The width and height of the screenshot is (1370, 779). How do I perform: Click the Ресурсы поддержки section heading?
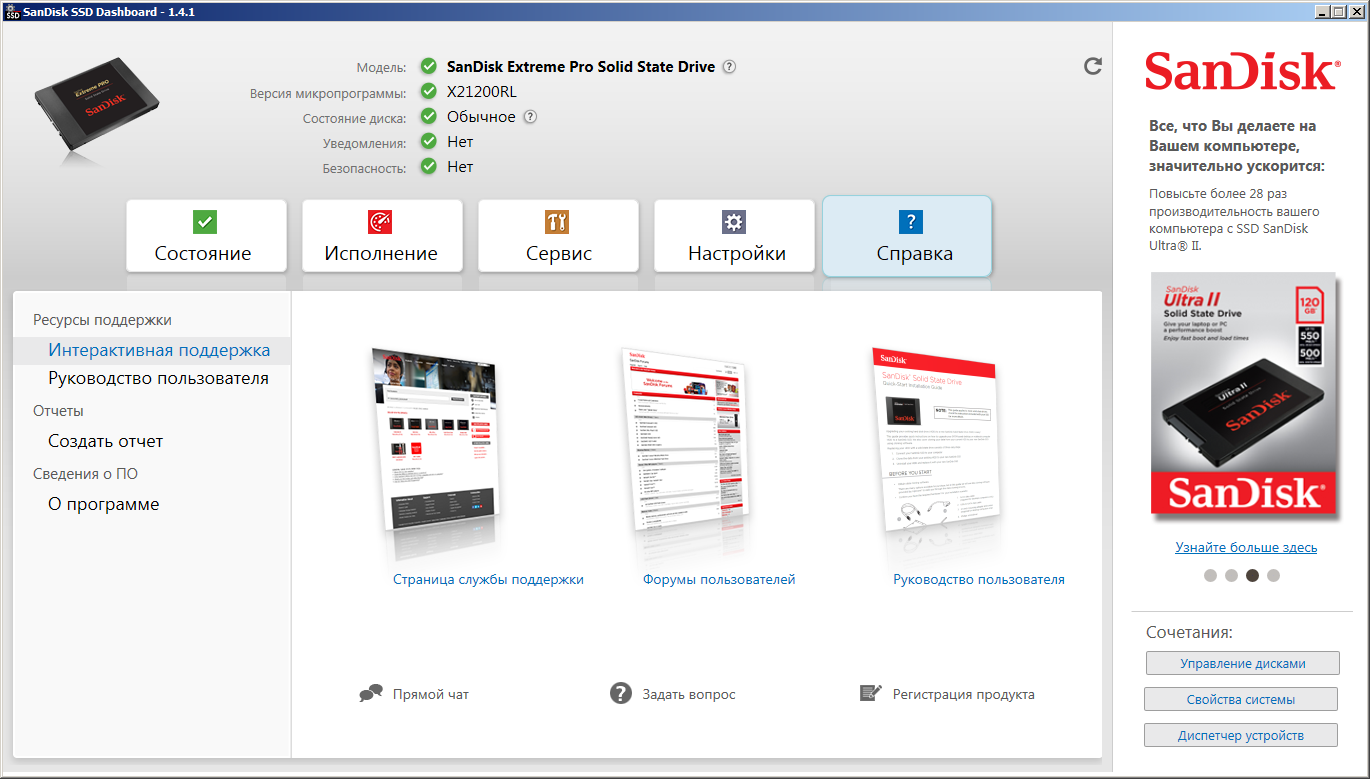(x=102, y=320)
